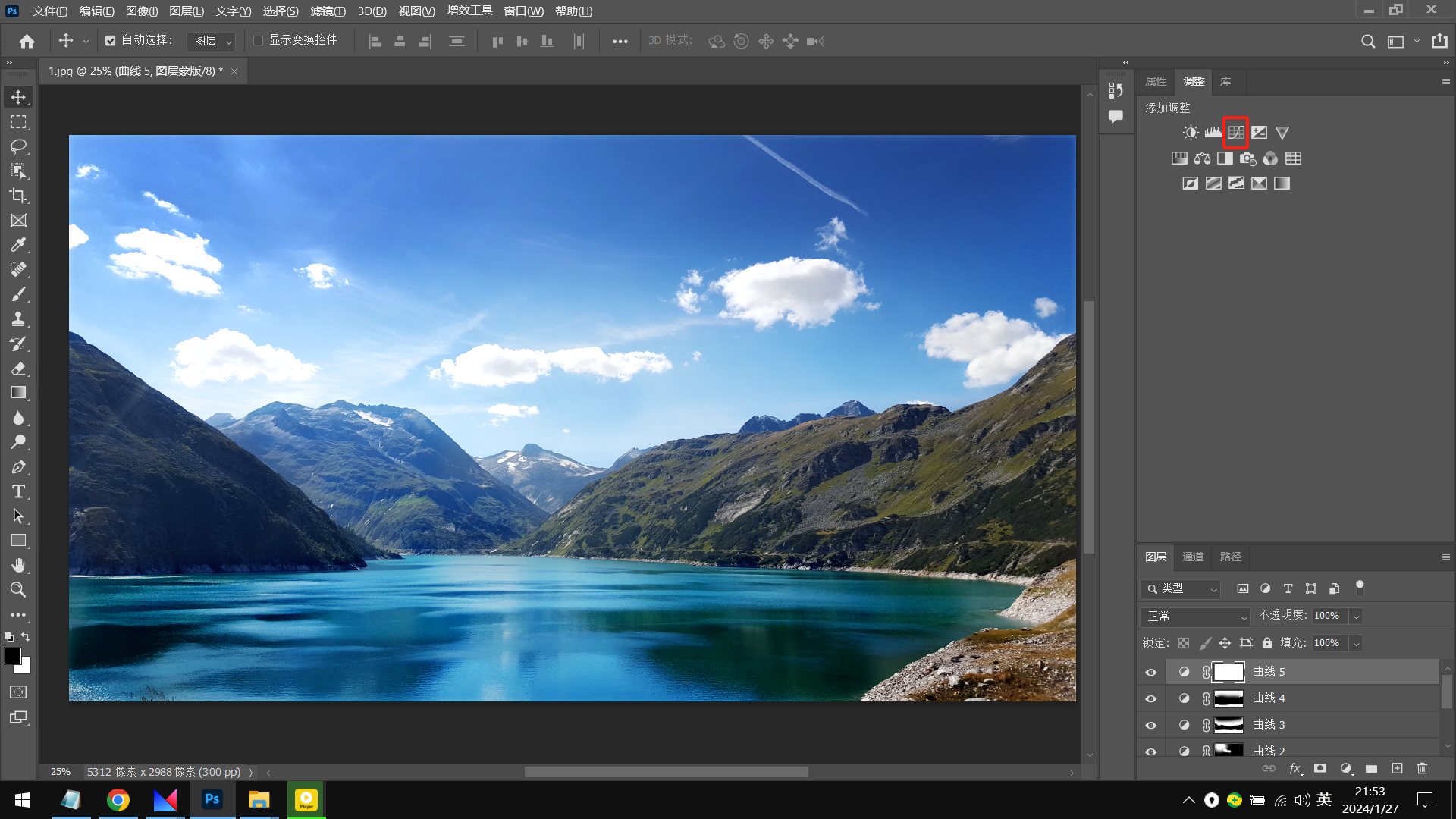Add a Curves adjustment layer
This screenshot has height=819, width=1456.
1236,133
